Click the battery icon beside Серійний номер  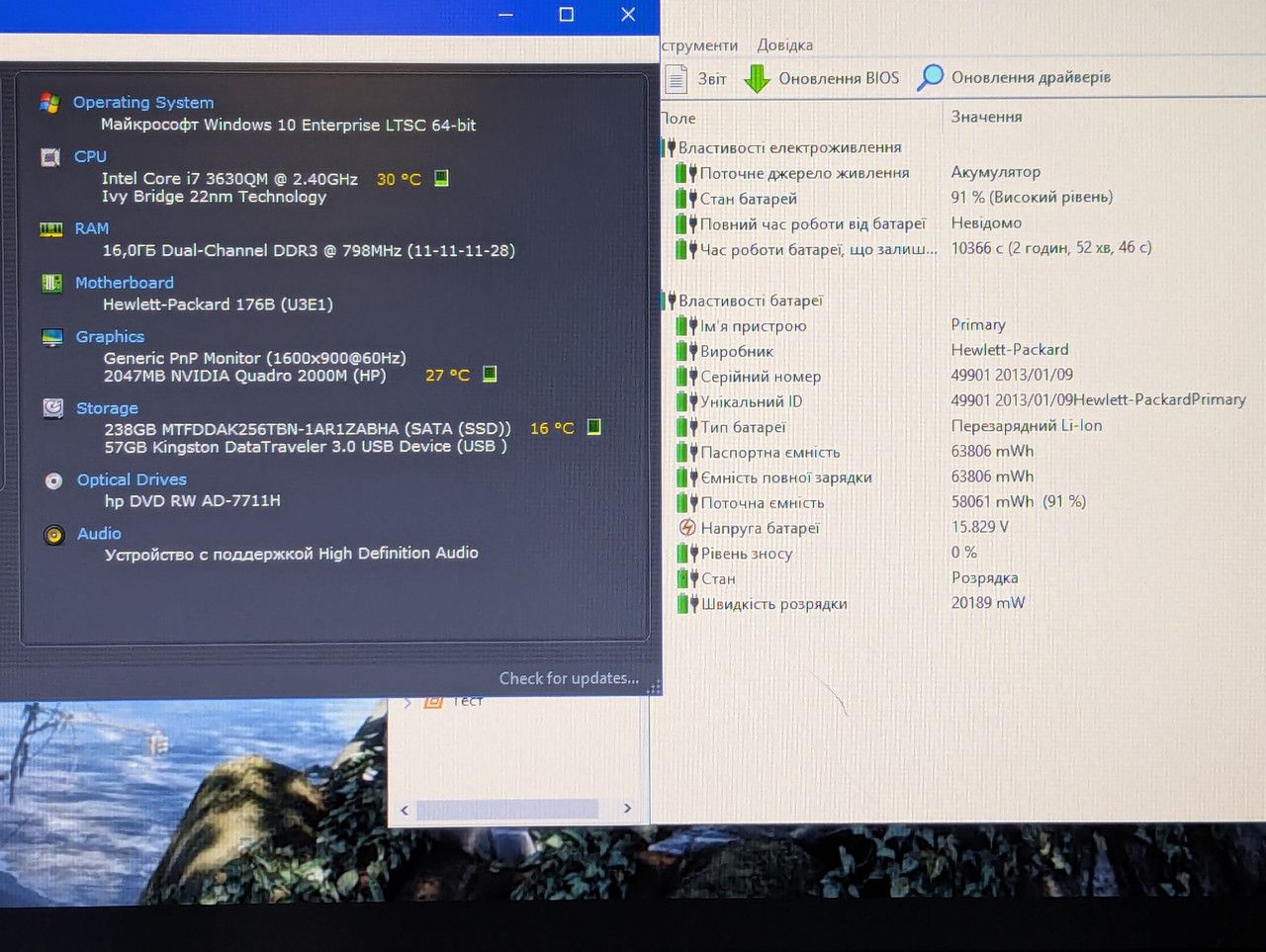(687, 377)
